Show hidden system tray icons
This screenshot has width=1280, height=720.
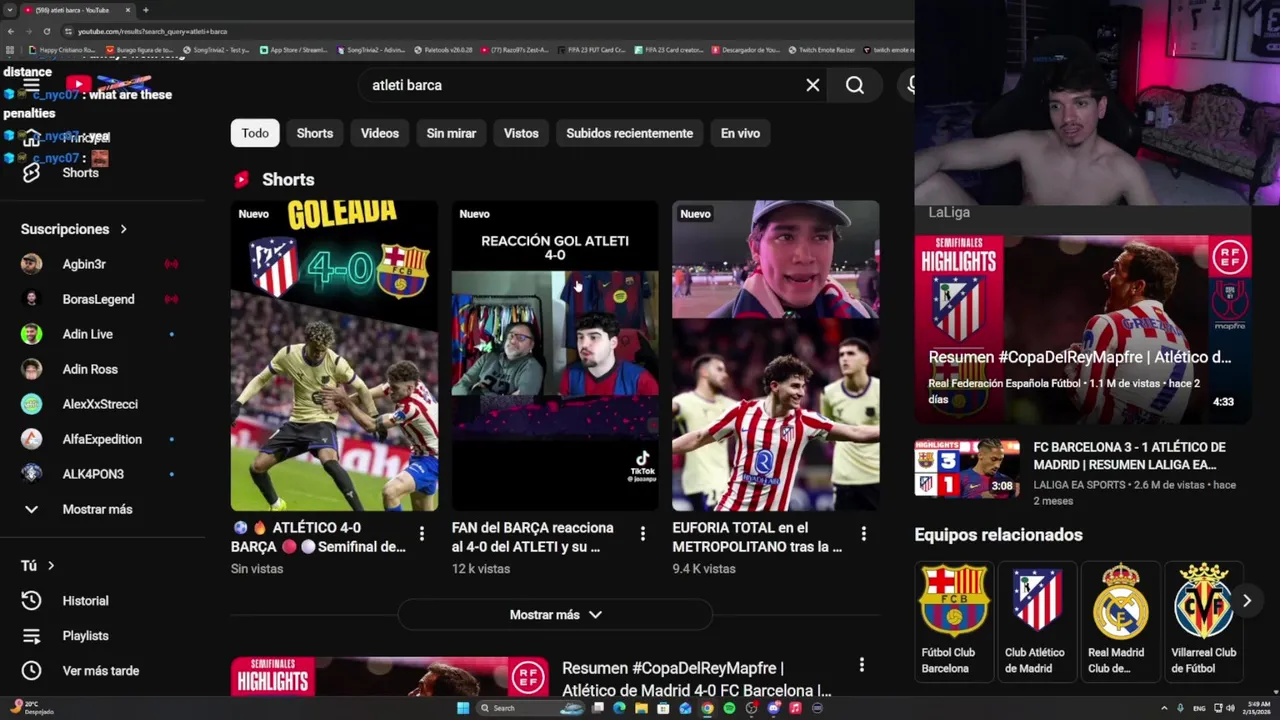pos(1164,708)
